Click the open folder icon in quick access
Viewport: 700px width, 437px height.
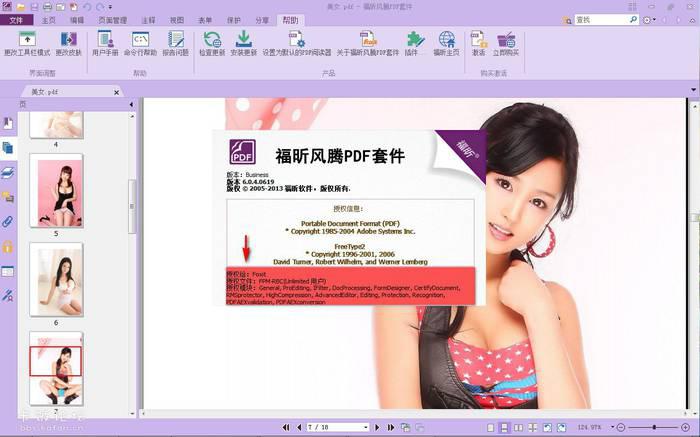(x=21, y=7)
